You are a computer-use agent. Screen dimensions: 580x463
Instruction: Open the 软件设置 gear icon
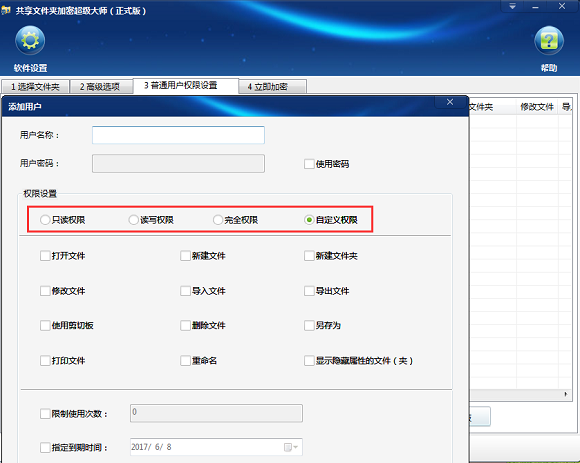pos(30,40)
